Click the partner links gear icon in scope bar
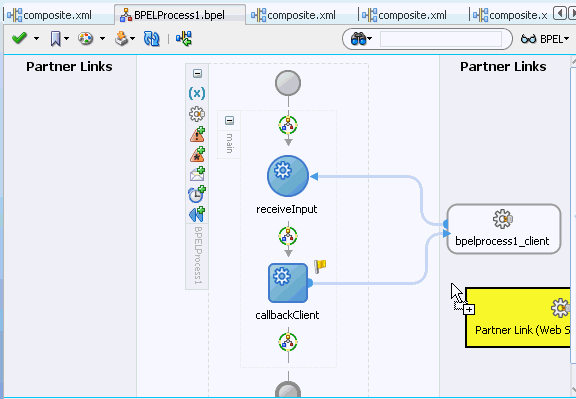This screenshot has height=399, width=576. pos(197,114)
